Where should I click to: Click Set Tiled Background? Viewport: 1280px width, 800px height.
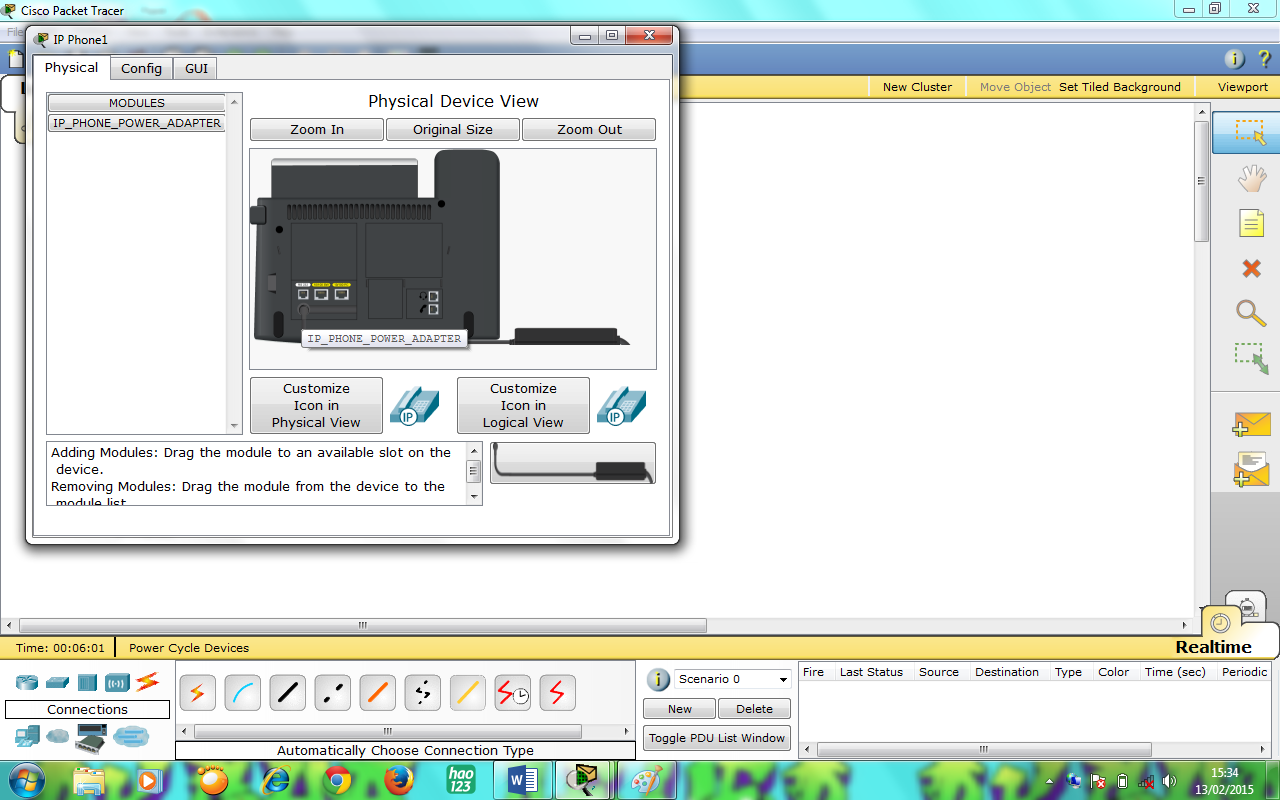tap(1120, 87)
